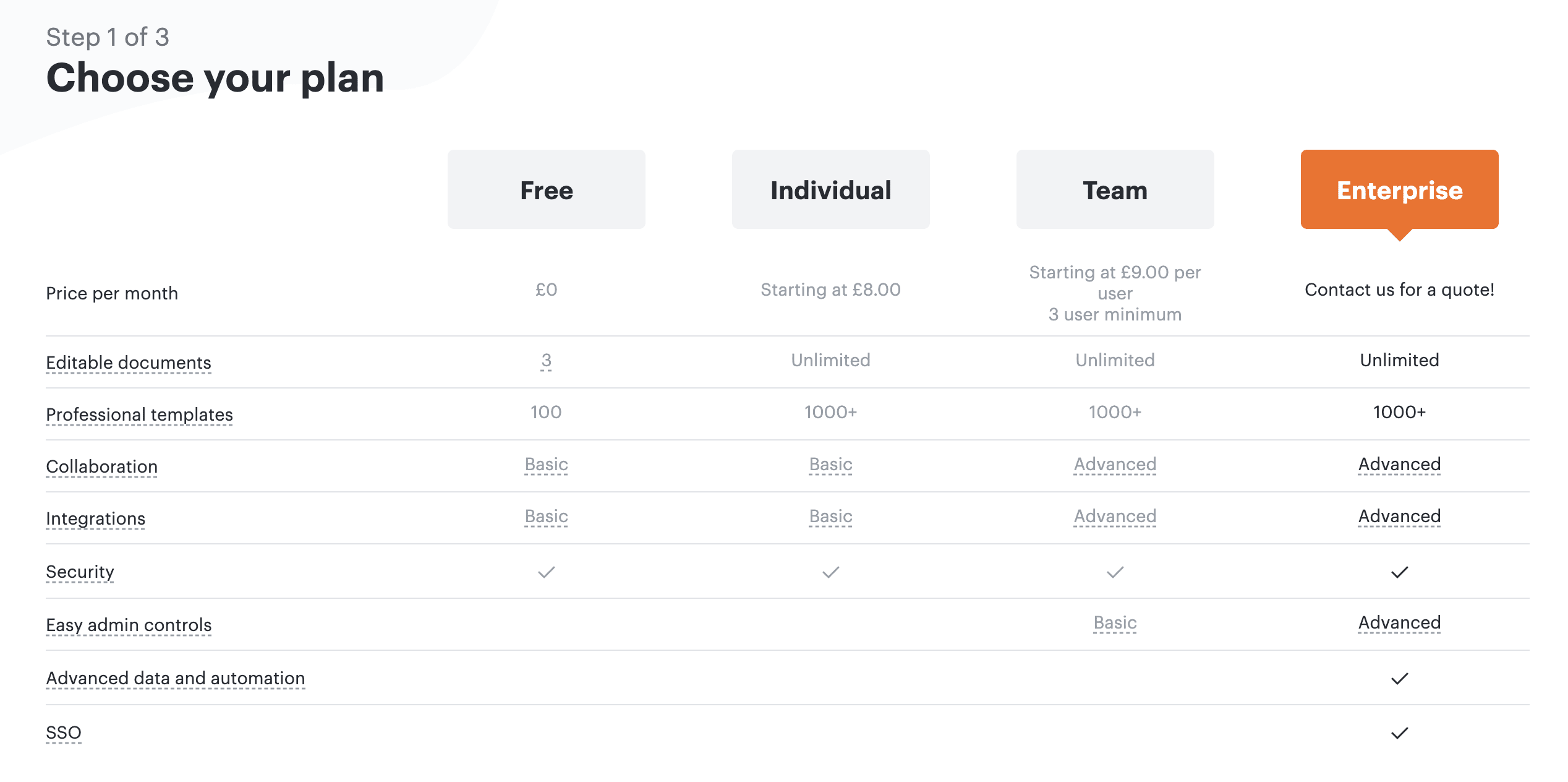Select the Individual plan button
This screenshot has width=1568, height=782.
(x=830, y=189)
